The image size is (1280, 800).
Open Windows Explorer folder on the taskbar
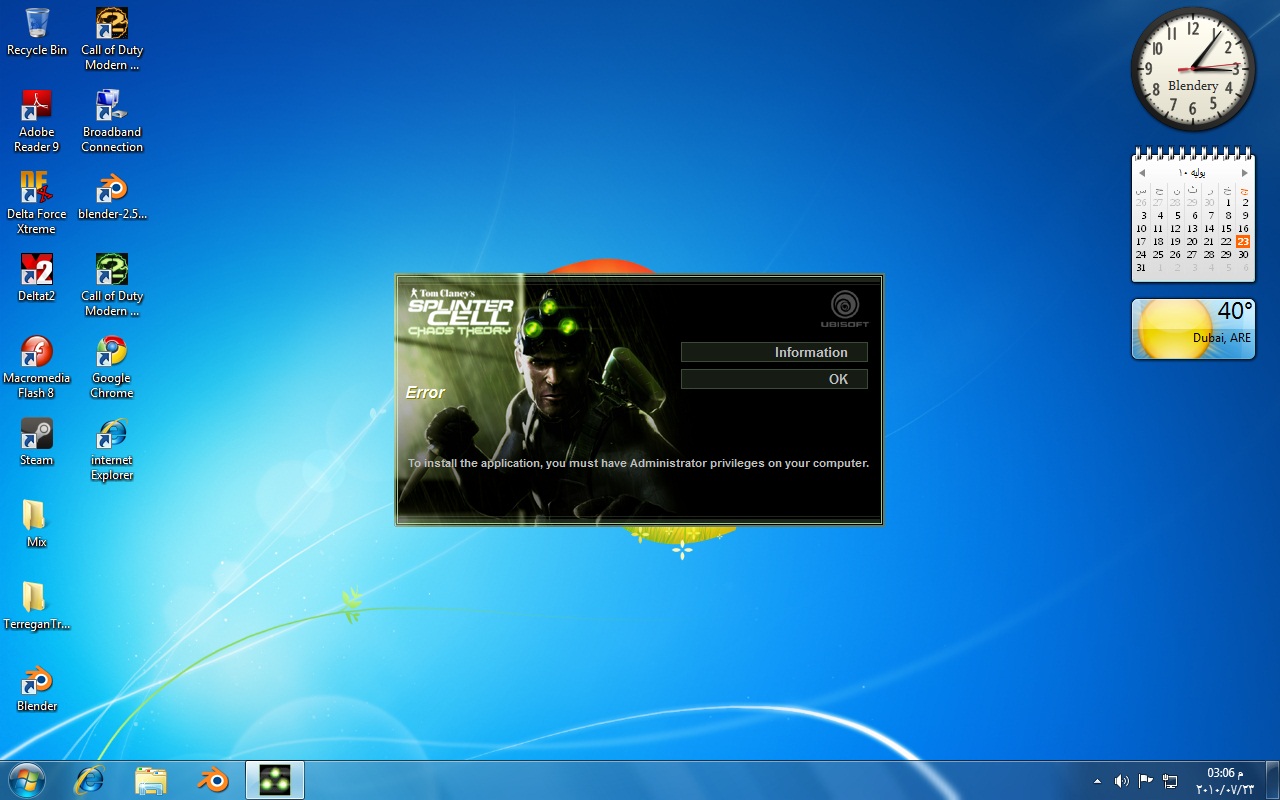point(151,780)
